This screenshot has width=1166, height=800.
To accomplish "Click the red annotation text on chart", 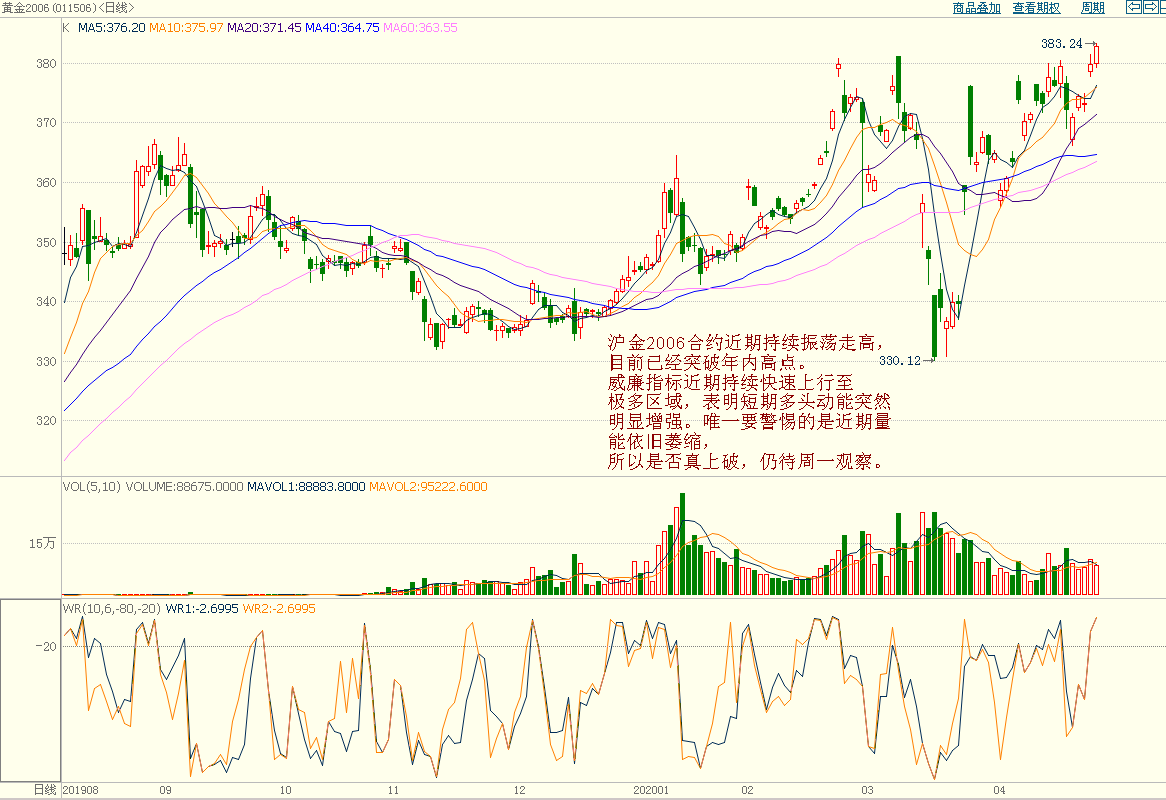I will pos(748,403).
